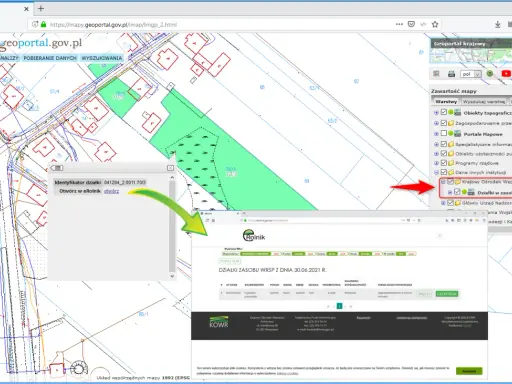This screenshot has height=384, width=512.
Task: Toggle the Specjalistyczne informacje checkbox
Action: (444, 144)
